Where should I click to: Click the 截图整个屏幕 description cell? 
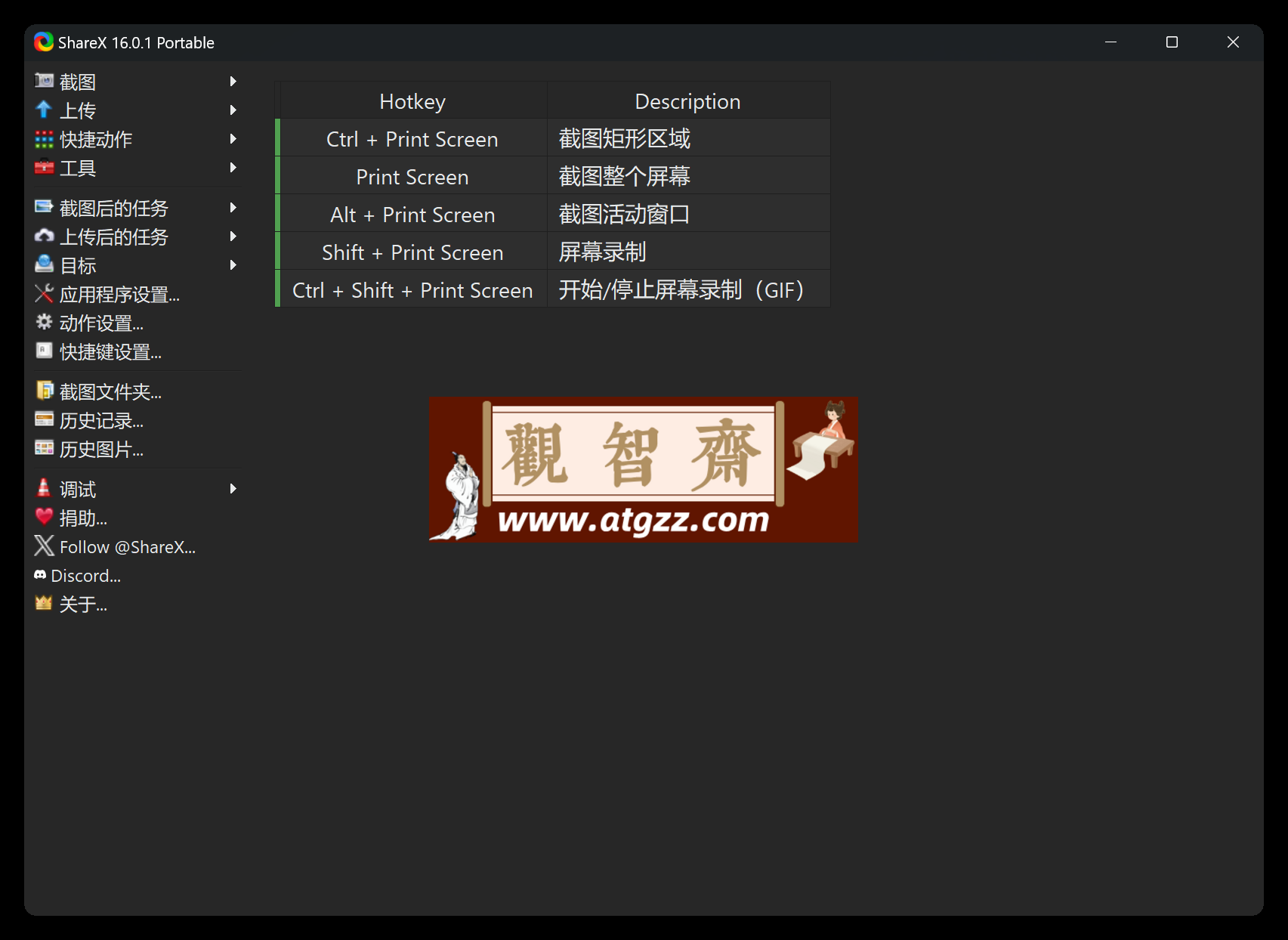(689, 175)
